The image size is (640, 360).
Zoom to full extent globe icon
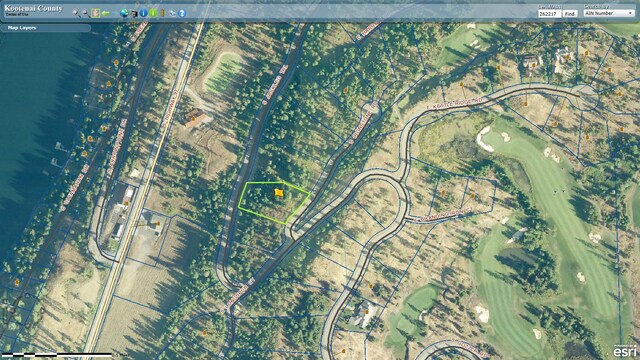[x=124, y=13]
